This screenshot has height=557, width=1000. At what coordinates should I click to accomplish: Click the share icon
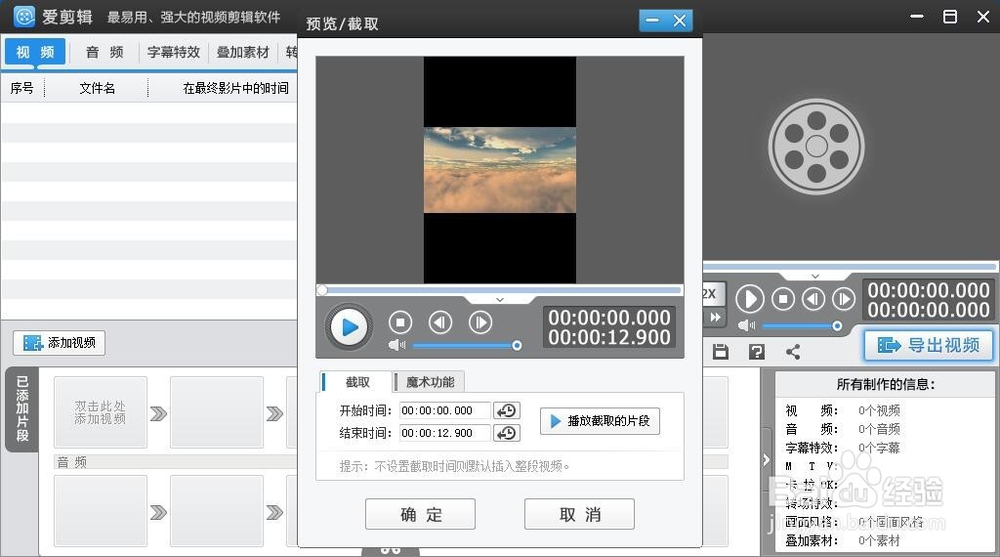point(793,352)
